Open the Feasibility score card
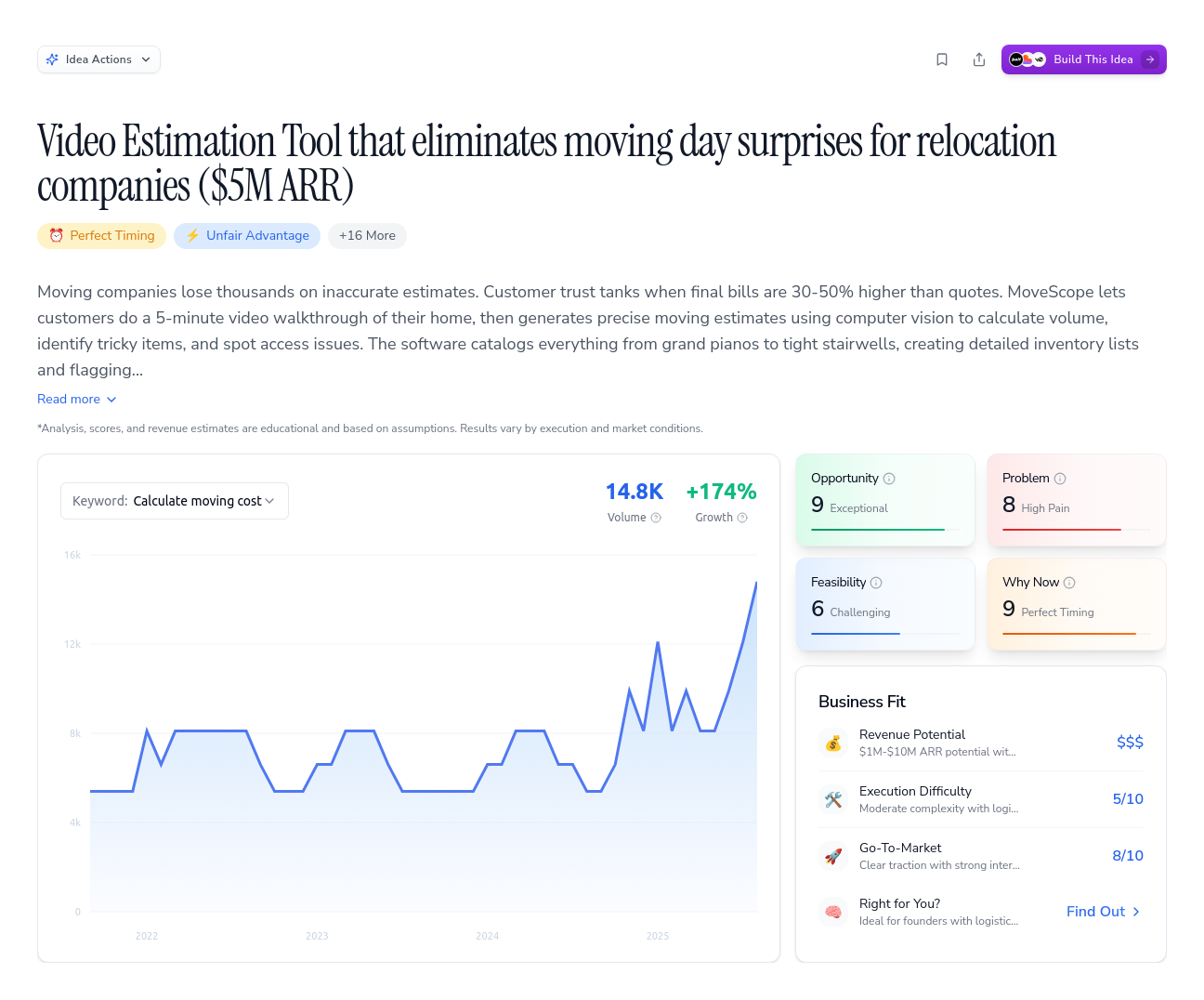Viewport: 1204px width, 1000px height. [x=885, y=604]
